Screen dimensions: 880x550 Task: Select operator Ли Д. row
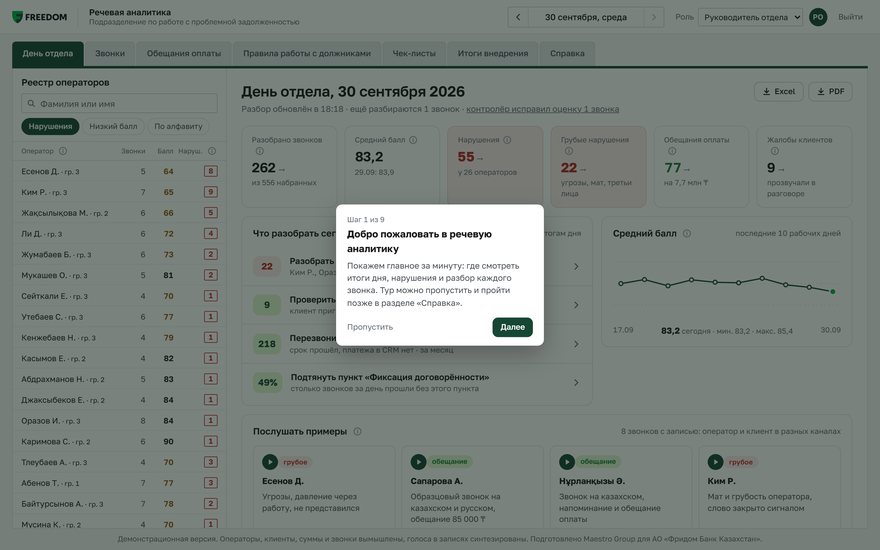pyautogui.click(x=120, y=233)
